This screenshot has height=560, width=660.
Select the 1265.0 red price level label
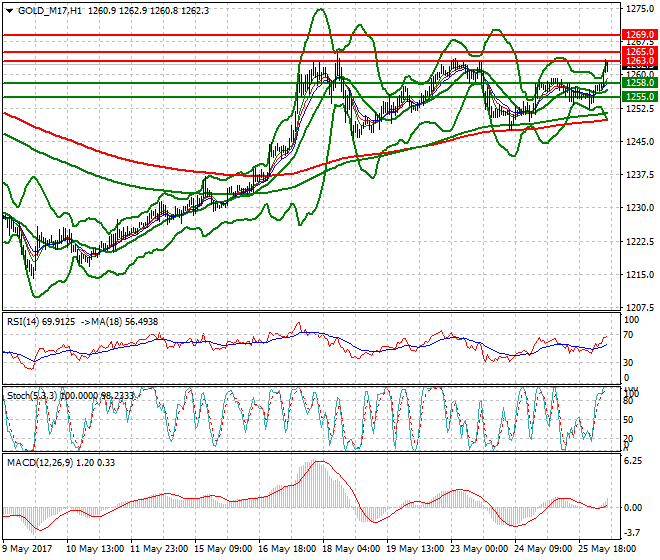(639, 52)
